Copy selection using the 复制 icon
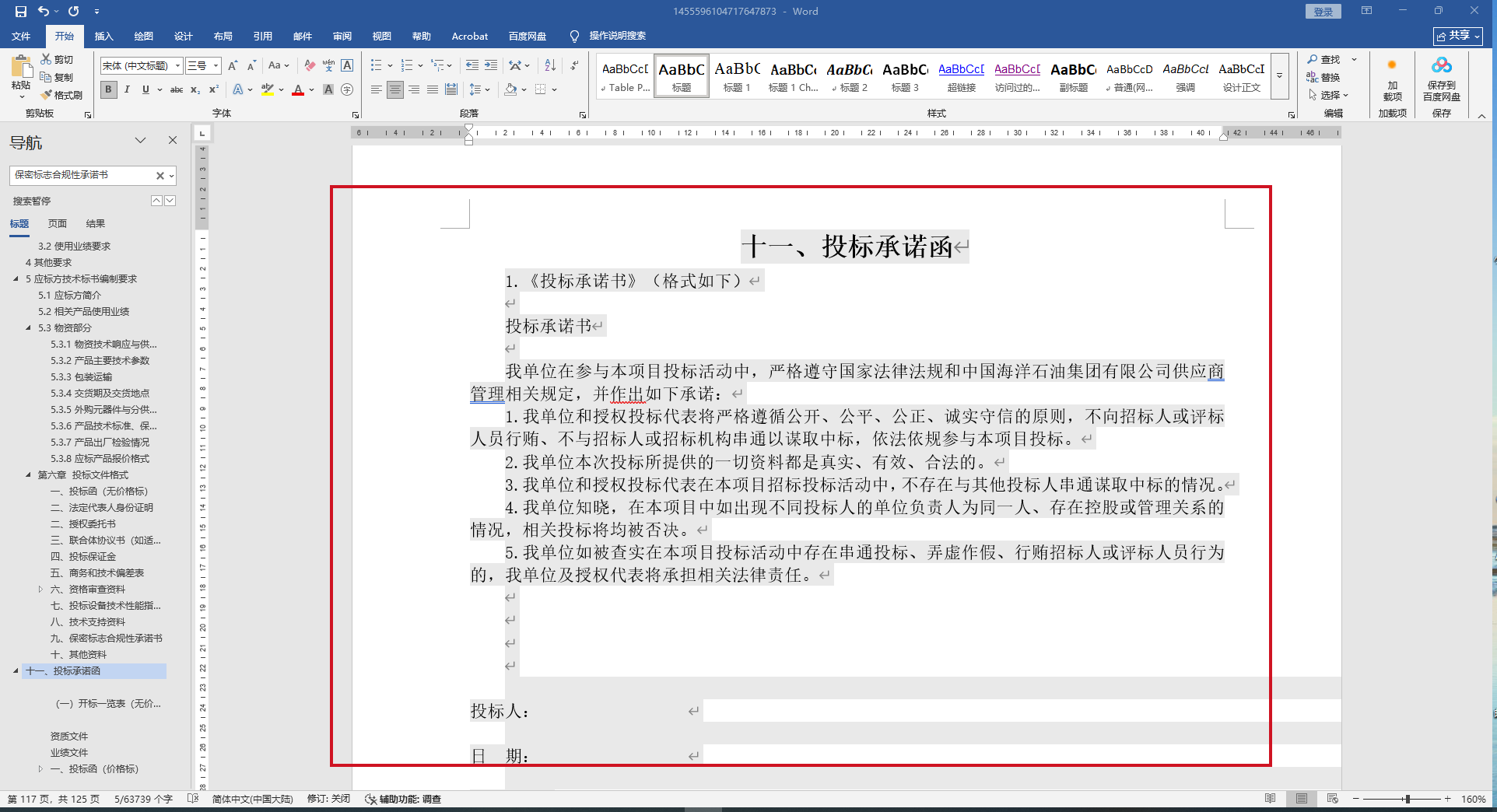1497x812 pixels. (x=58, y=77)
